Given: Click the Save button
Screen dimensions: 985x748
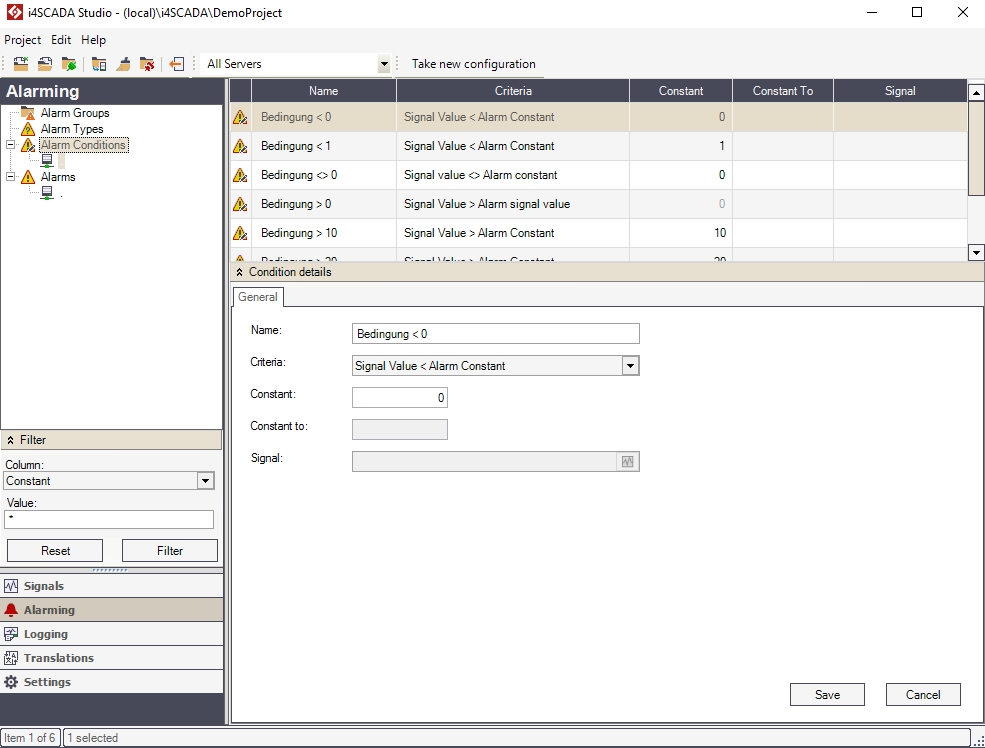Looking at the screenshot, I should click(x=827, y=695).
